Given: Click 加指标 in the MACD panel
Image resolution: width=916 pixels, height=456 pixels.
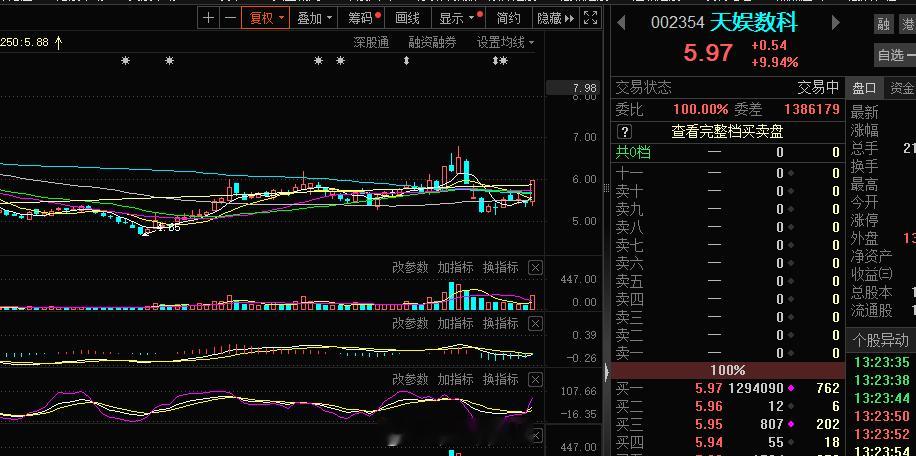Looking at the screenshot, I should [455, 323].
